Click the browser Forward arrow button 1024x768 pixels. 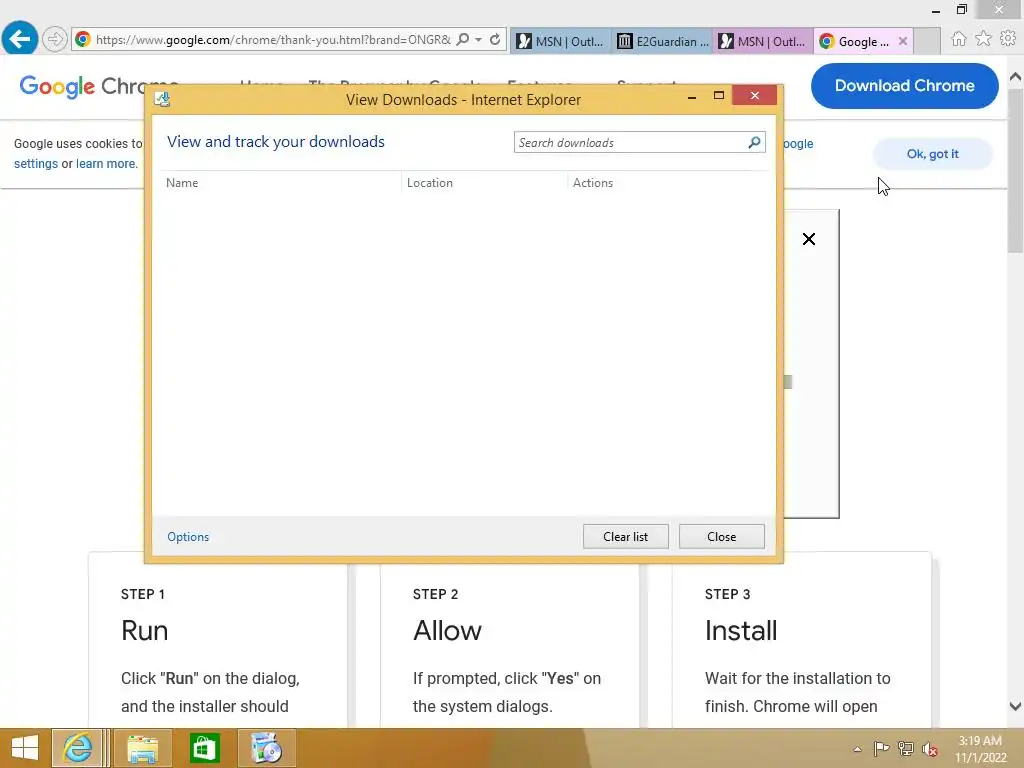pos(55,39)
